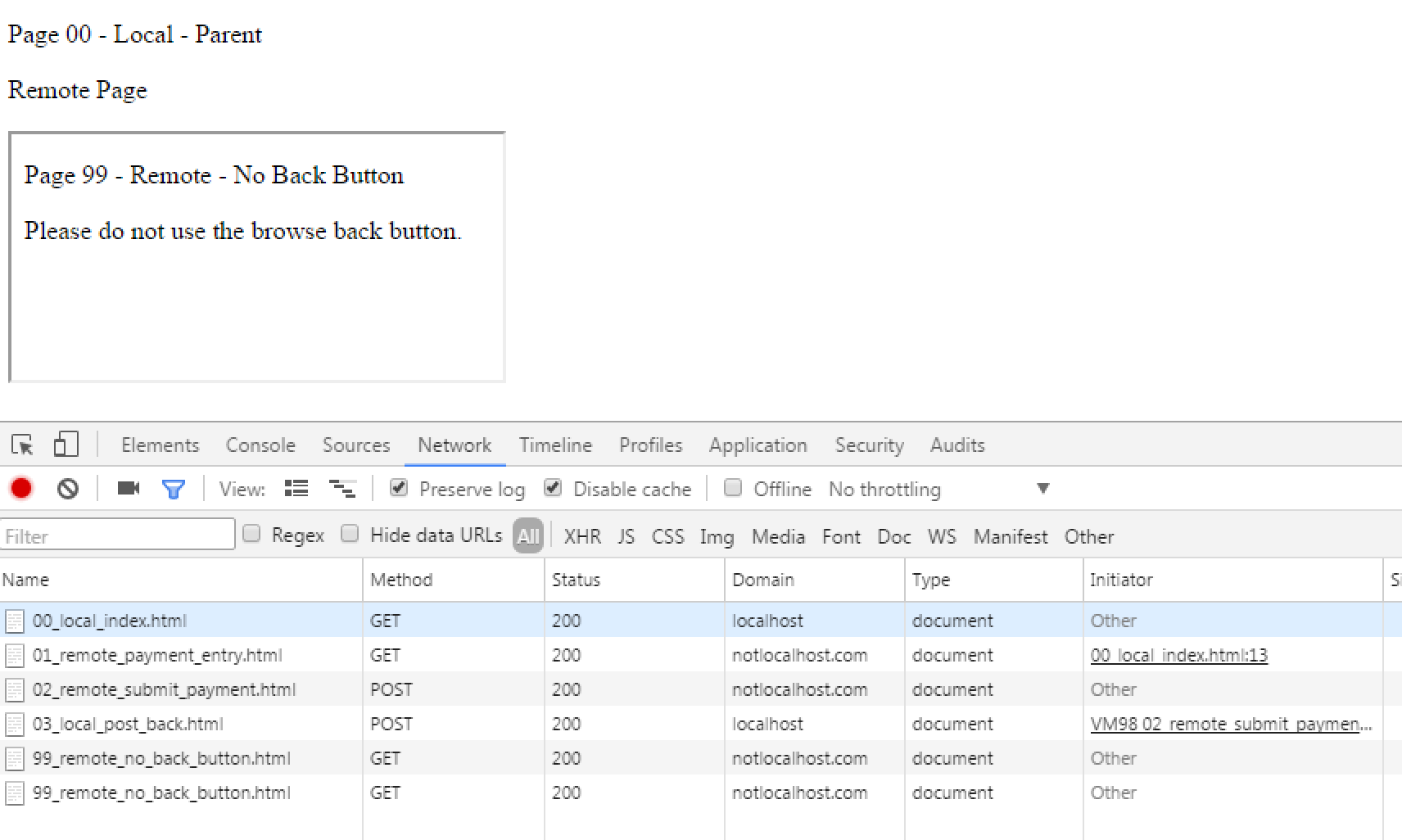Screen dimensions: 1402x840
Task: Open the No throttling dropdown
Action: pyautogui.click(x=938, y=489)
